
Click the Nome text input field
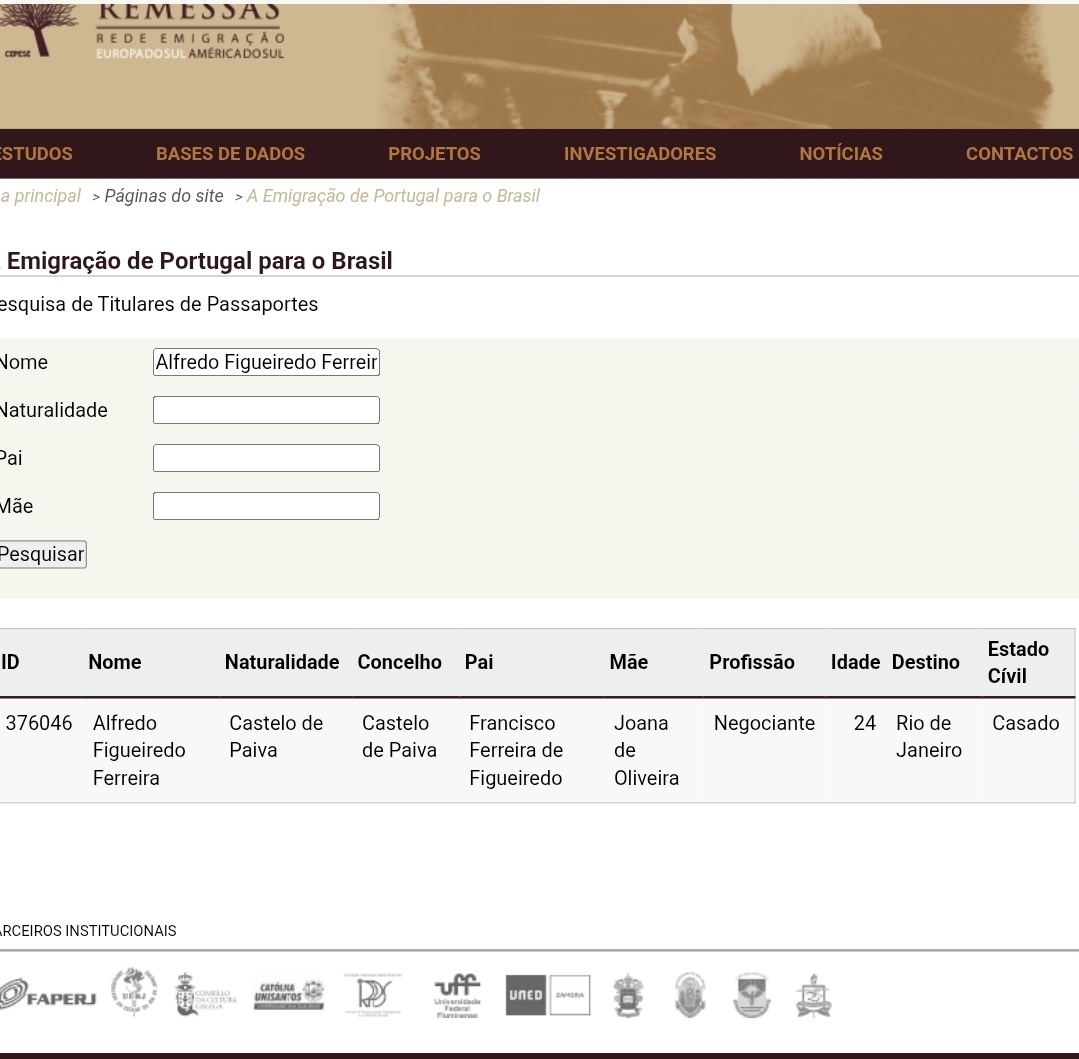(x=266, y=362)
